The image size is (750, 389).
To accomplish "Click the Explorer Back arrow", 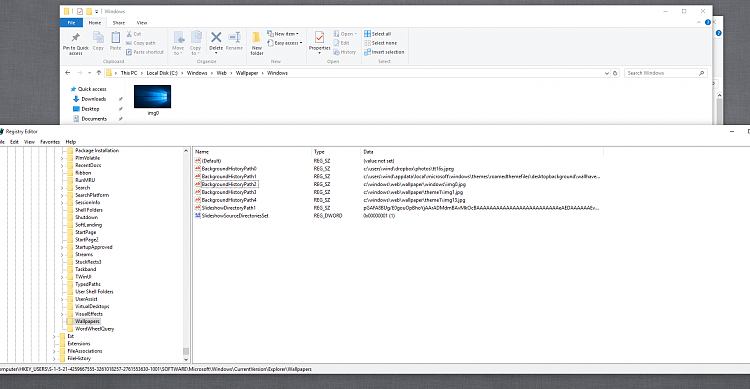I will point(67,73).
